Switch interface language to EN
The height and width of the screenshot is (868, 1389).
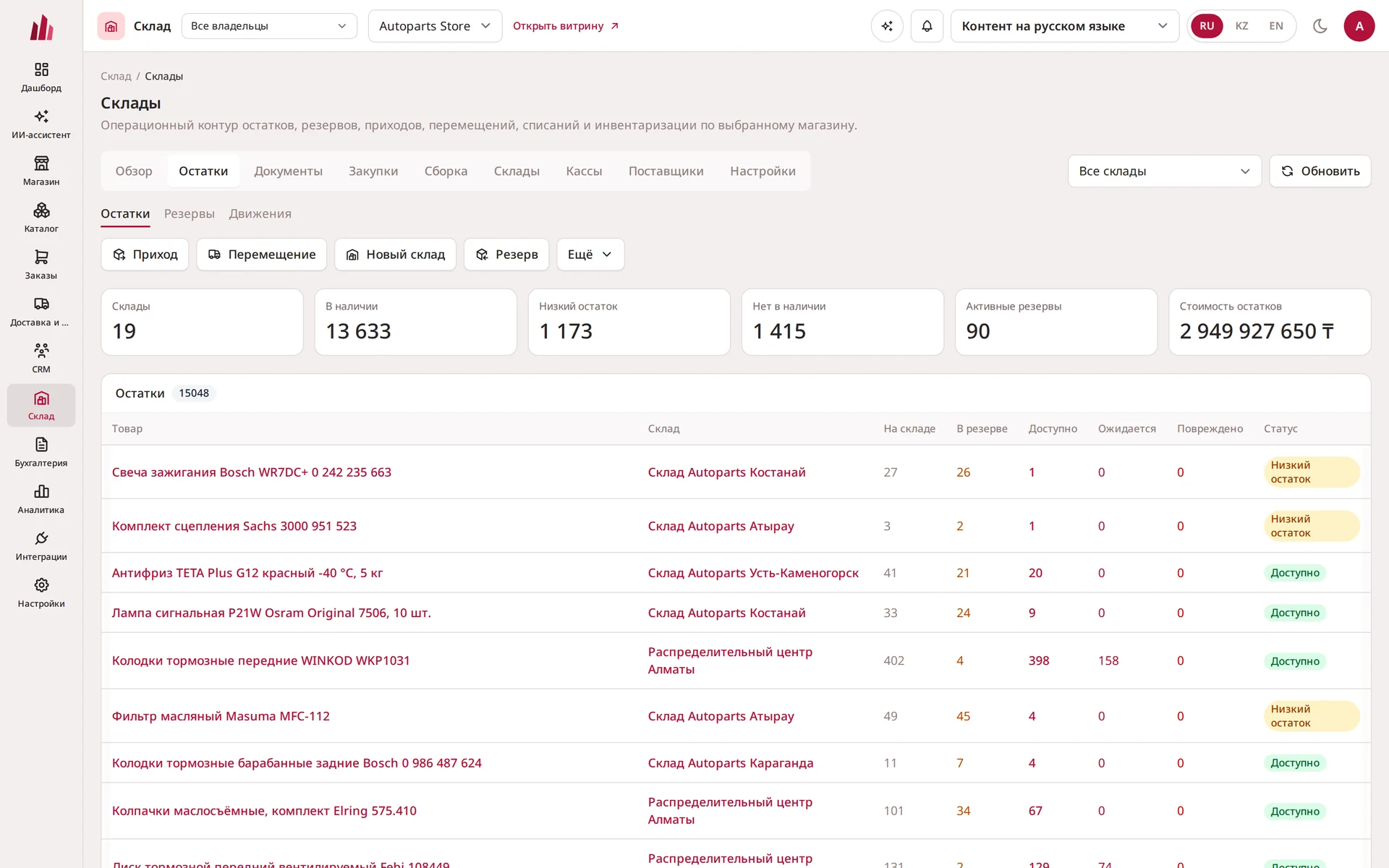(x=1276, y=26)
